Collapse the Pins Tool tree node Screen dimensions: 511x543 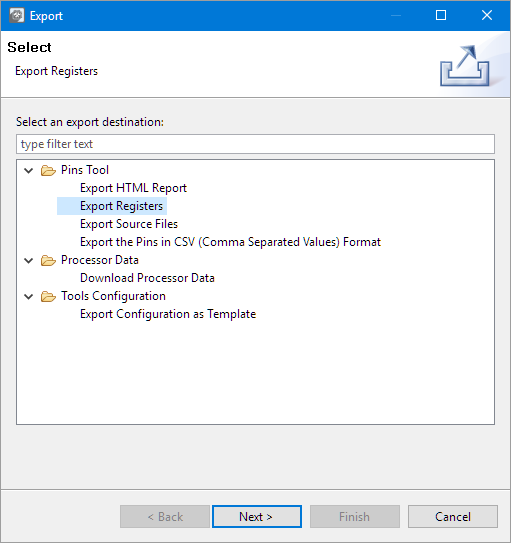coord(29,170)
